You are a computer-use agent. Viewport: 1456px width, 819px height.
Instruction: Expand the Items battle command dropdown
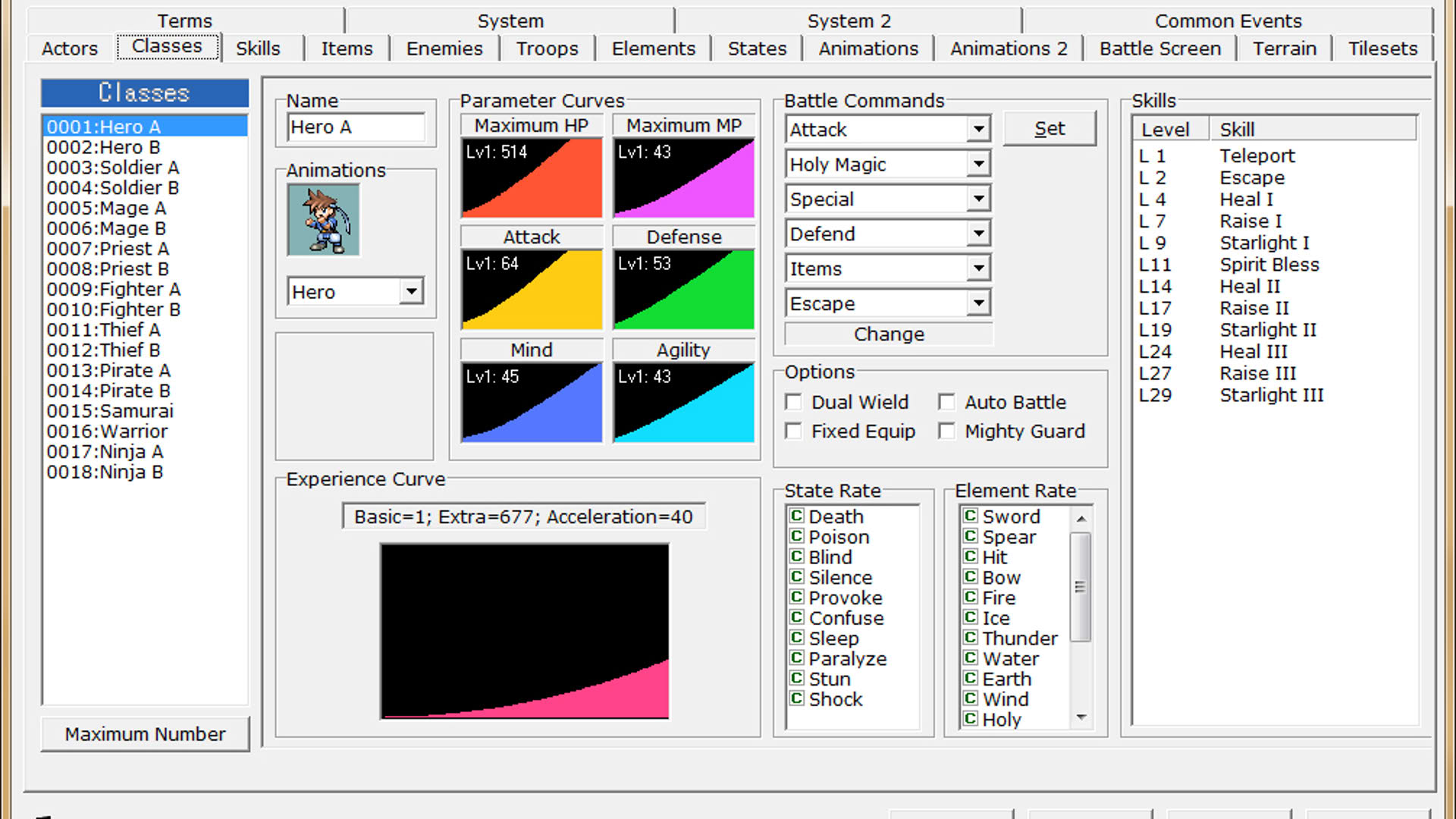[979, 268]
